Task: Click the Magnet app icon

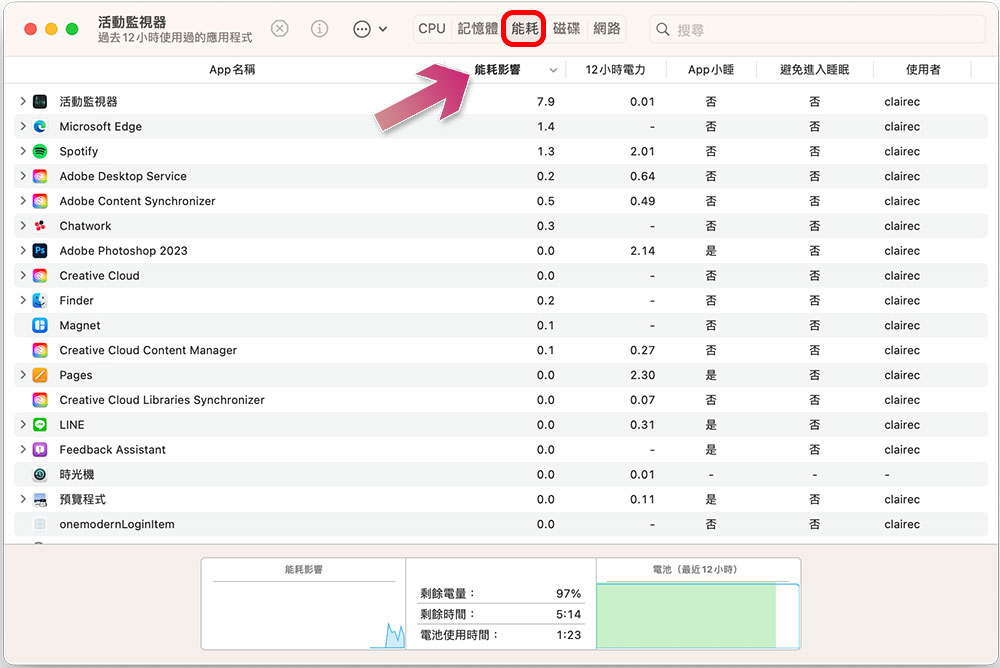Action: (40, 325)
